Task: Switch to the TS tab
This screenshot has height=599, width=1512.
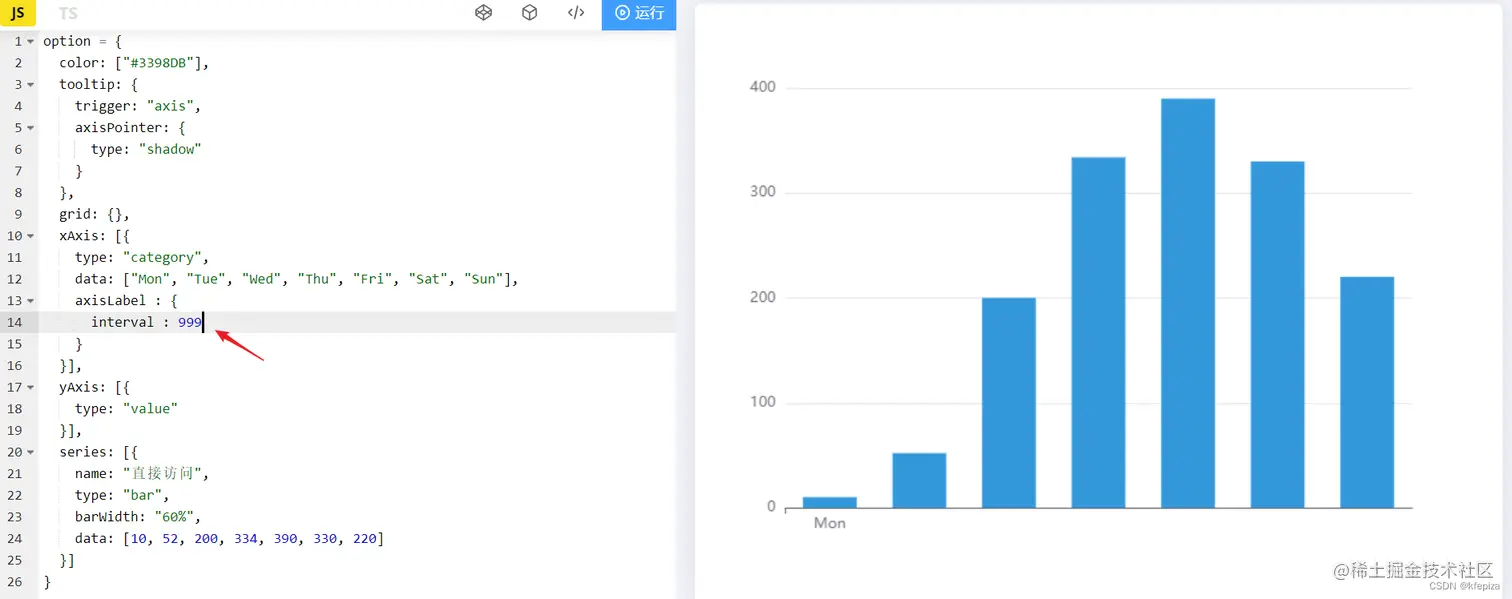Action: click(68, 13)
